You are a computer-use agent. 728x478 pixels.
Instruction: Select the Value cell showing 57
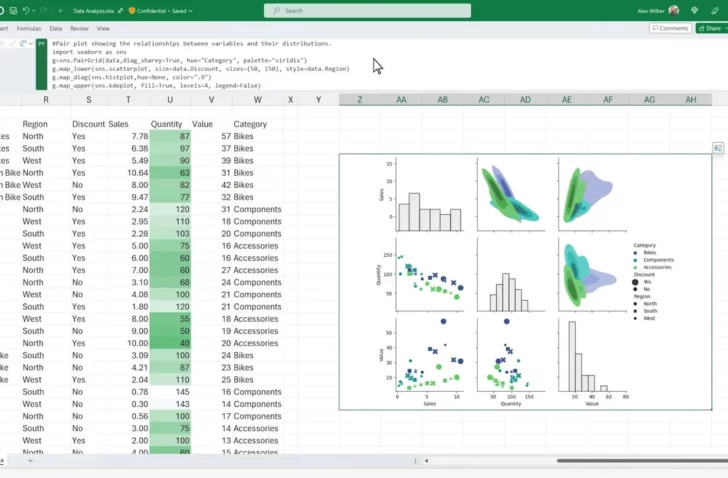(211, 136)
